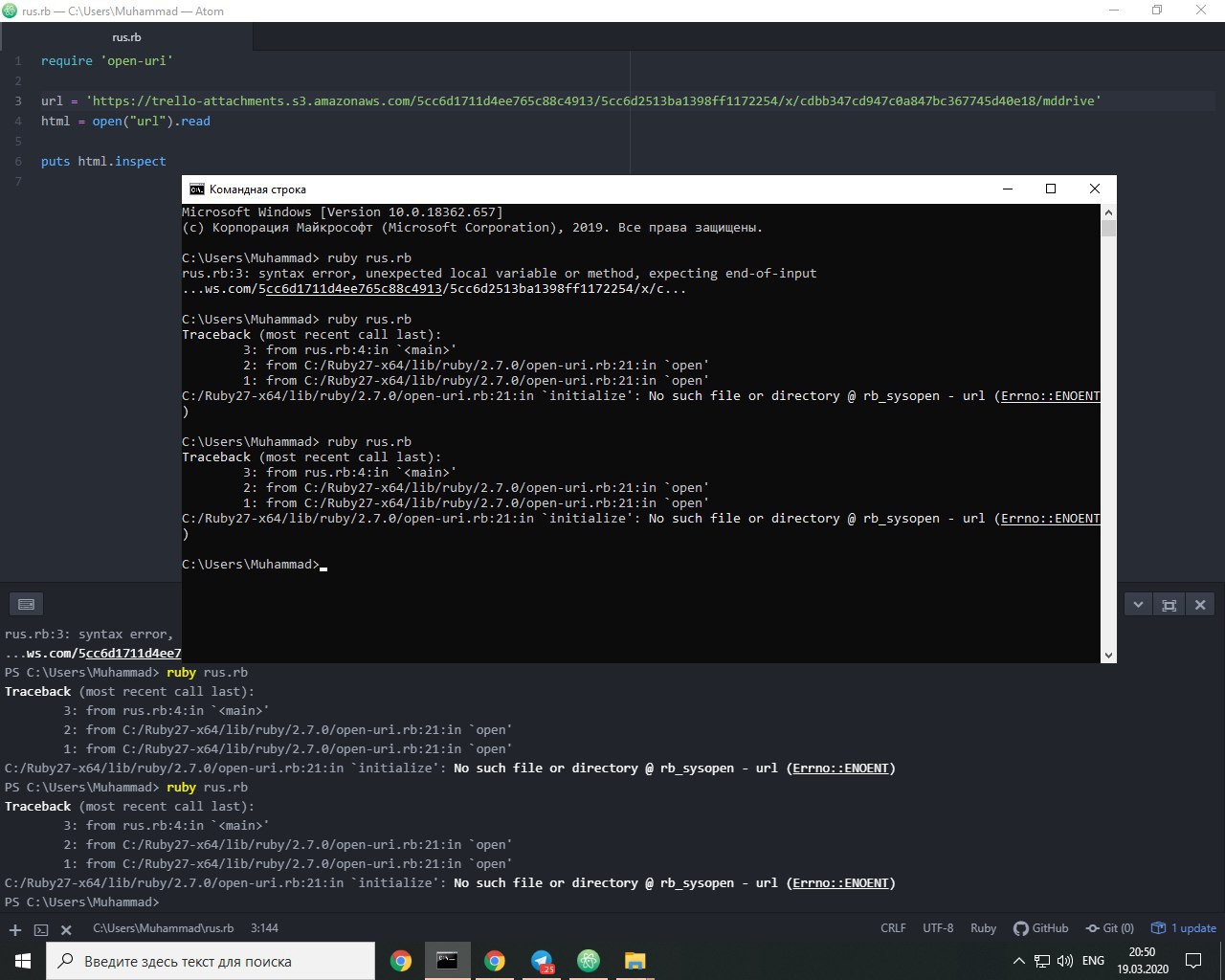
Task: Open Telegram from the taskbar
Action: click(x=542, y=961)
